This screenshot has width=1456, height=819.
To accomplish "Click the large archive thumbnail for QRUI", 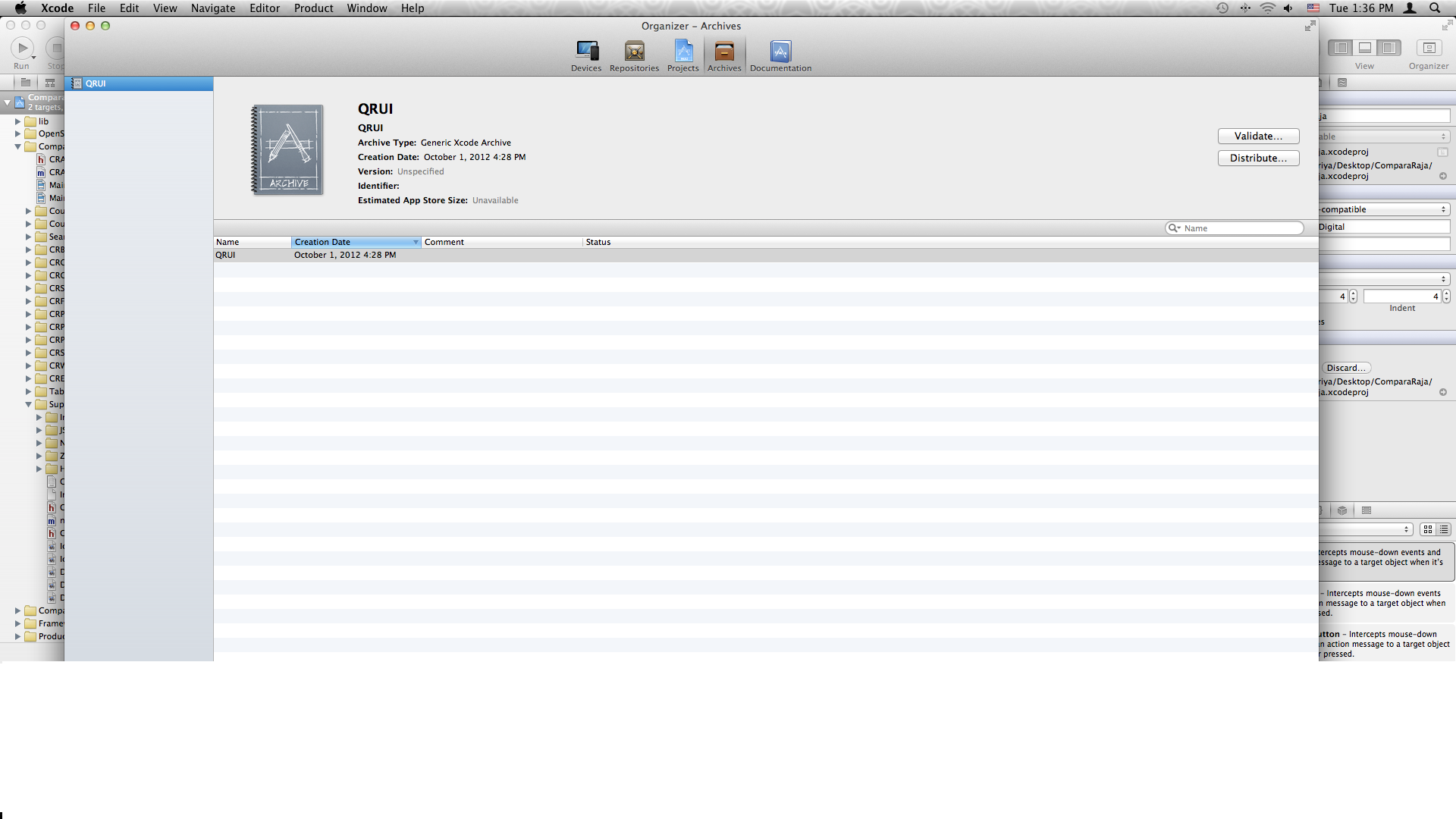I will (x=287, y=149).
